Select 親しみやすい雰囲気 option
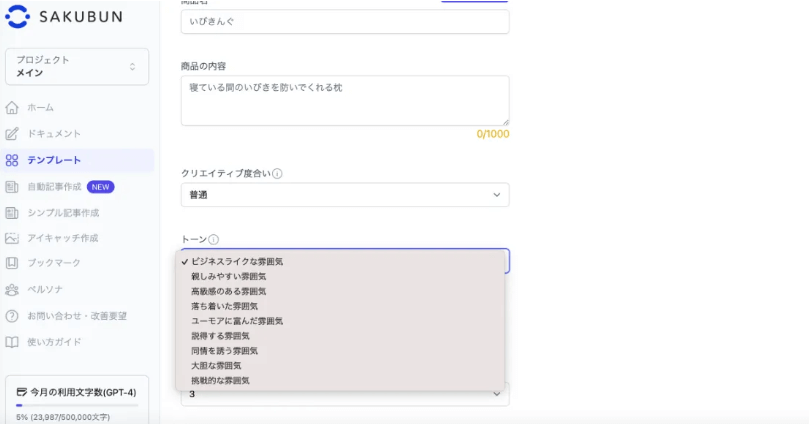 click(340, 276)
